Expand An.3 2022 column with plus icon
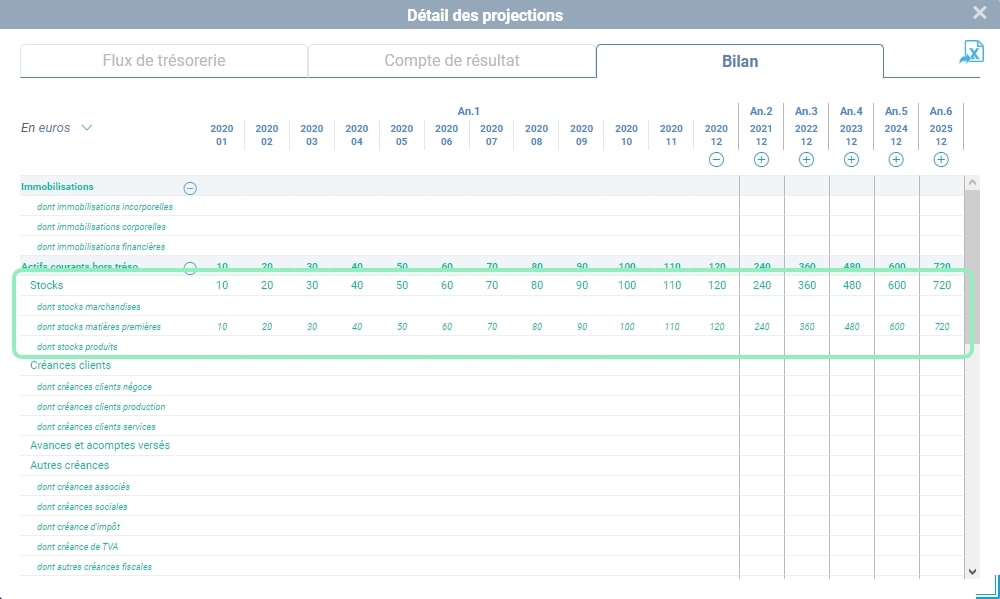Viewport: 1000px width, 599px height. 806,160
